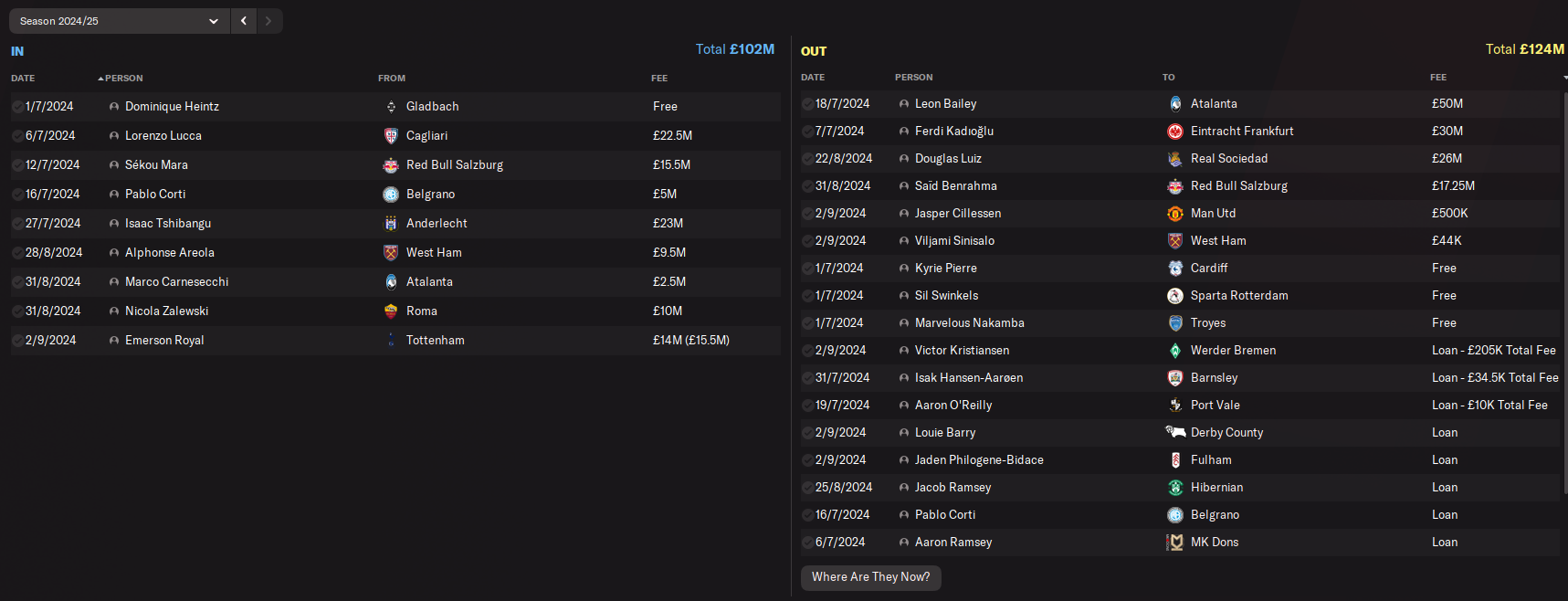
Task: Click the Where Are They Now? button
Action: [870, 577]
